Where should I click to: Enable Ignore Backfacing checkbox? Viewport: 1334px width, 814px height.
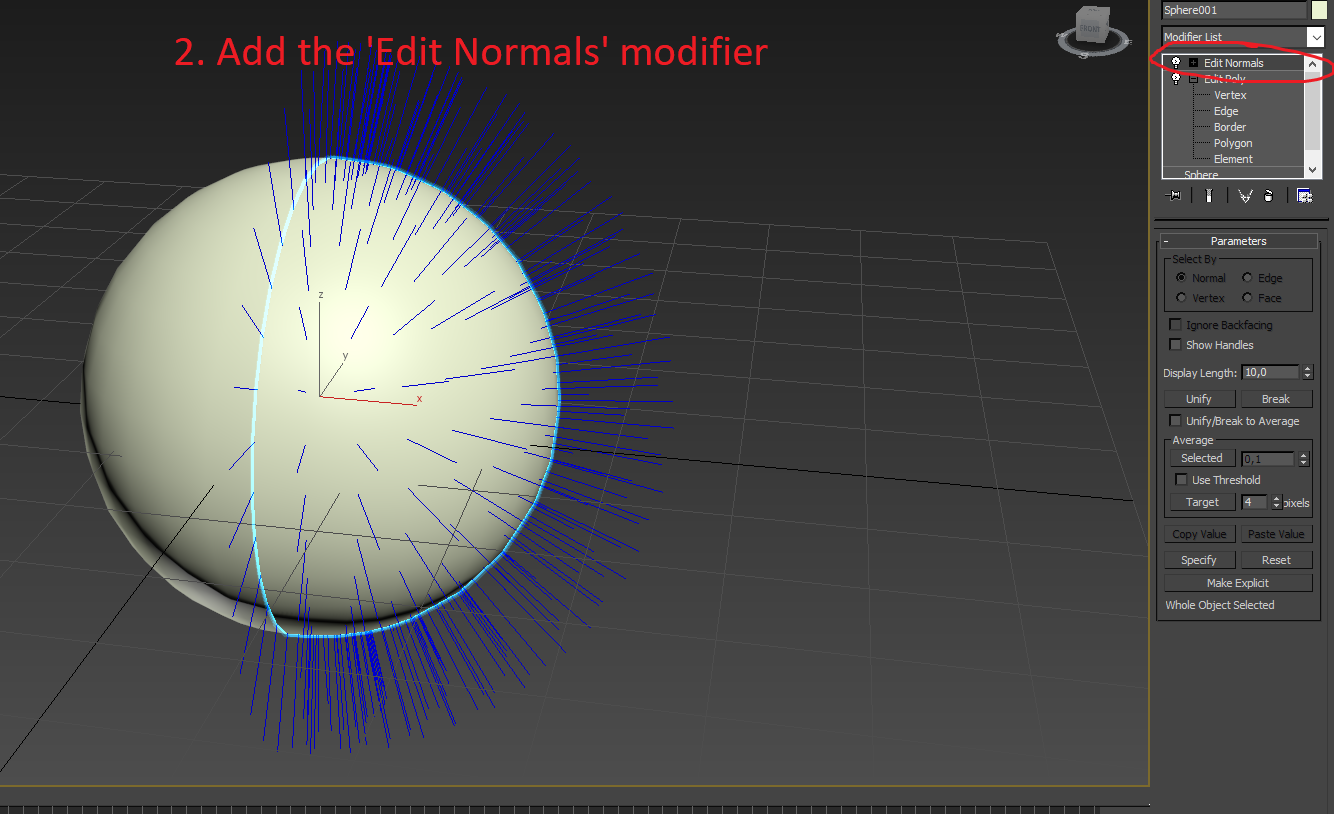(x=1176, y=325)
